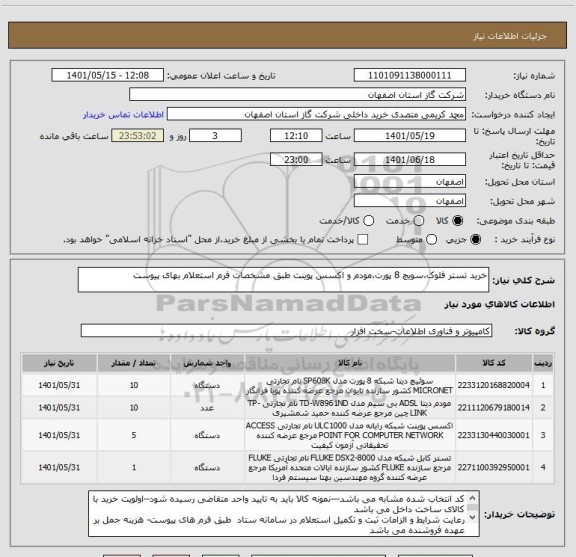Screen dimensions: 576x557
Task: Click item code 2271100392950001
Action: pyautogui.click(x=494, y=467)
